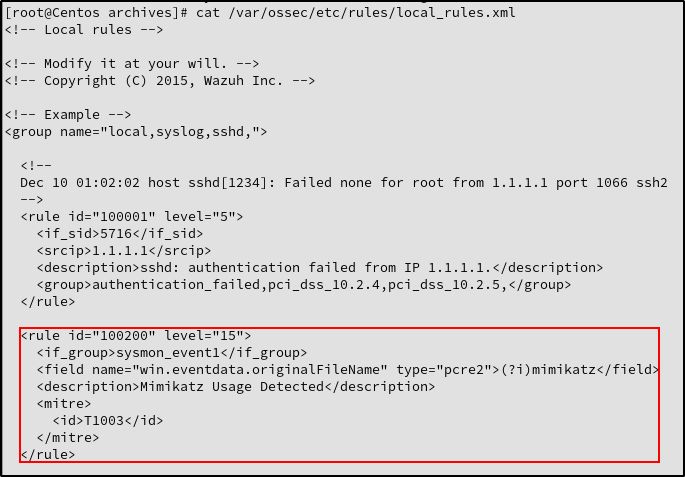Click the opening mitre tag
Screen dimensions: 685x477
click(x=64, y=404)
